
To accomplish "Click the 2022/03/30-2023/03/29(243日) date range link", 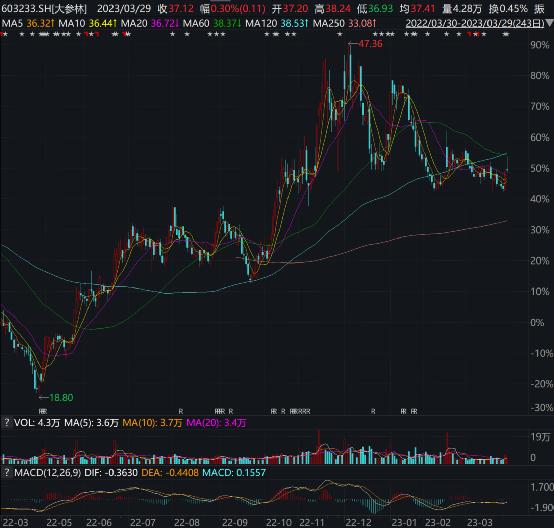I will click(475, 23).
